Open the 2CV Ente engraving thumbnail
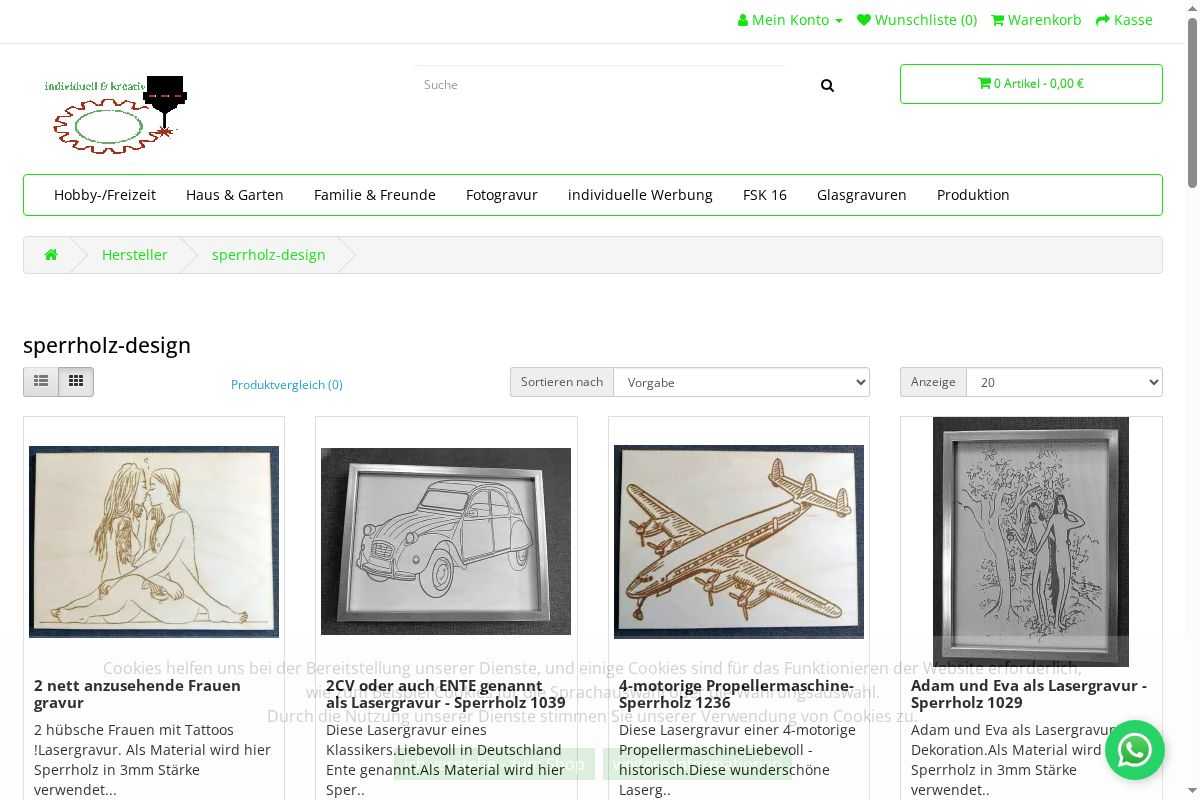Image resolution: width=1200 pixels, height=800 pixels. pyautogui.click(x=446, y=541)
